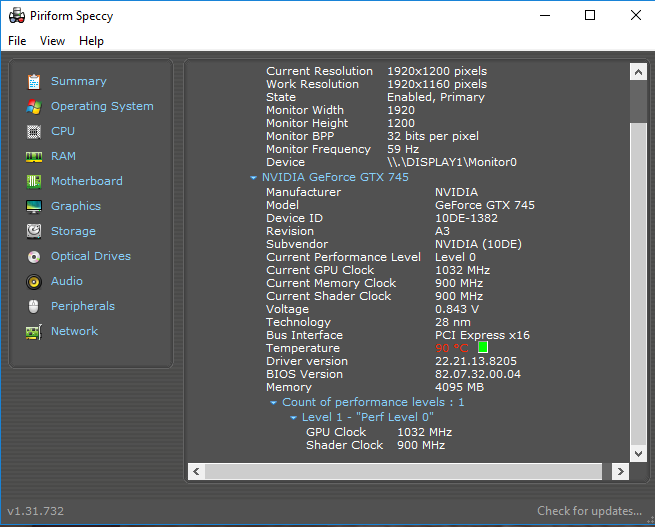
Task: Select the Monitor BPP row label
Action: (x=300, y=136)
